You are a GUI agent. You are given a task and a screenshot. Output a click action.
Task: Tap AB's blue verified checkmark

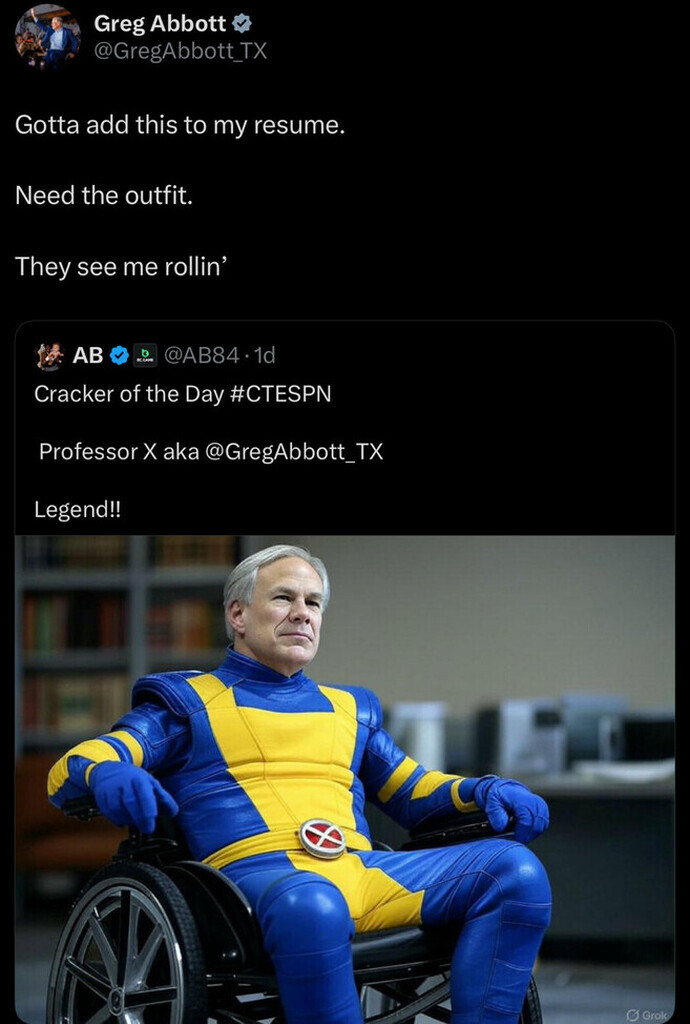click(118, 355)
